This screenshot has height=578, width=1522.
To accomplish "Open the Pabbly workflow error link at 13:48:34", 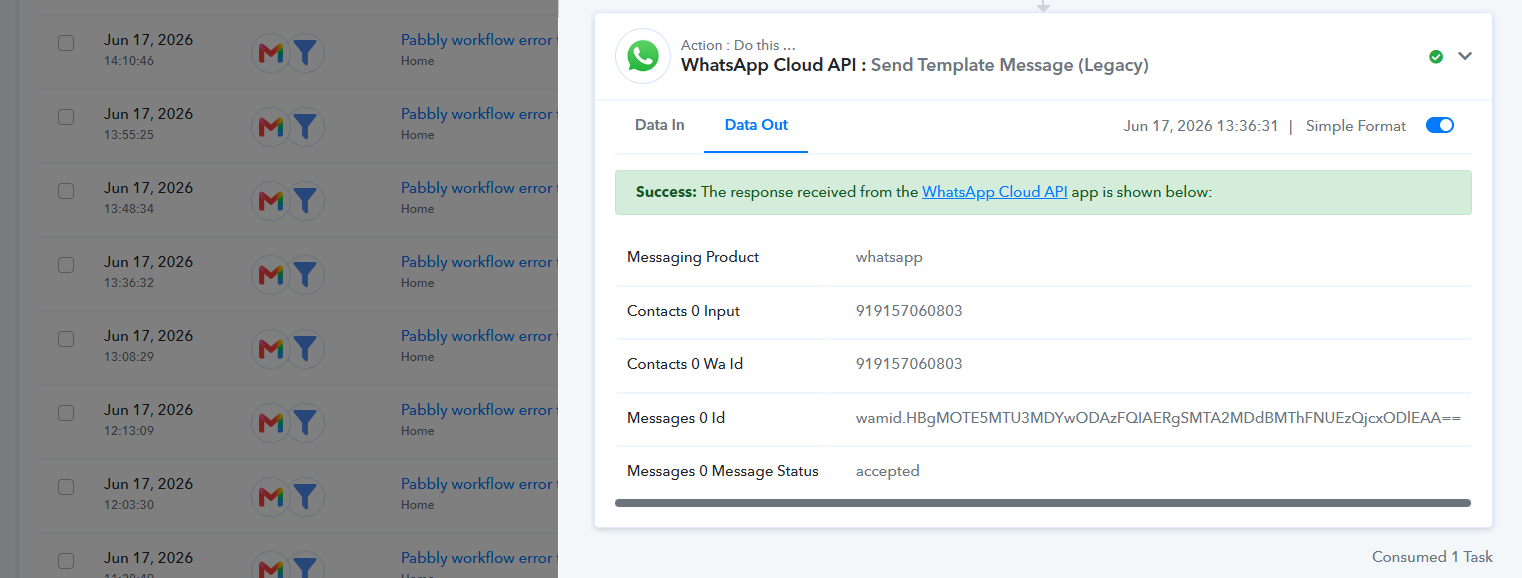I will click(479, 188).
